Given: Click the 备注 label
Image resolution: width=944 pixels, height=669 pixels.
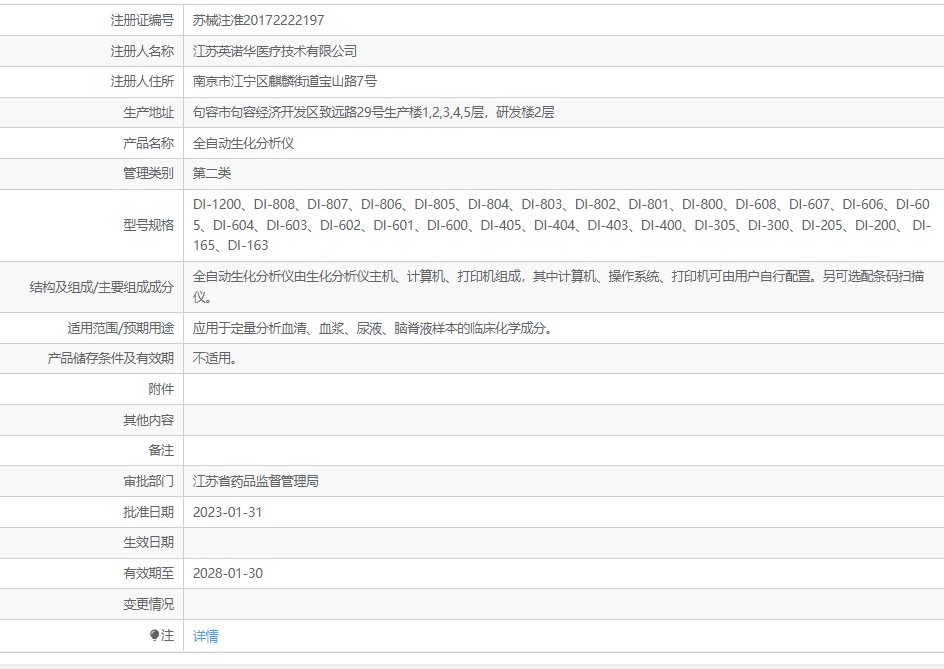Looking at the screenshot, I should [161, 450].
